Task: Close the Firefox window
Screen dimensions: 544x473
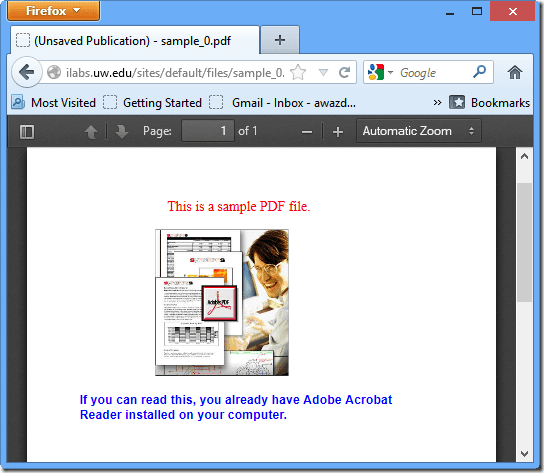Action: point(512,11)
